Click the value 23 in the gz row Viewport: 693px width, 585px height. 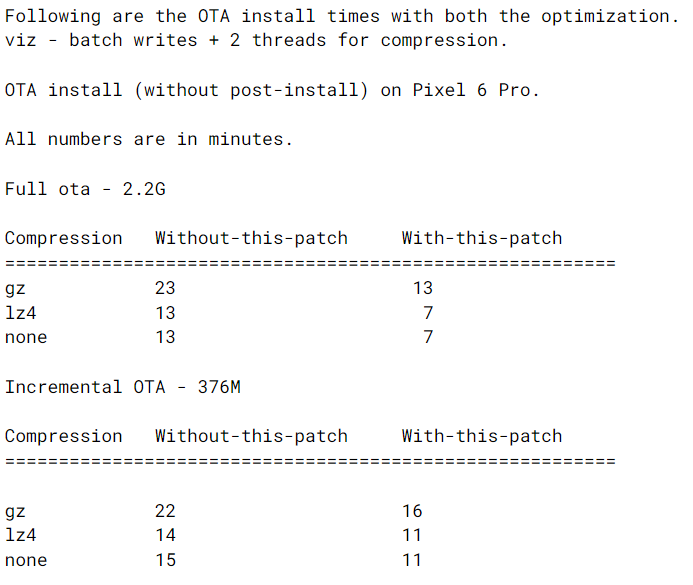click(165, 288)
